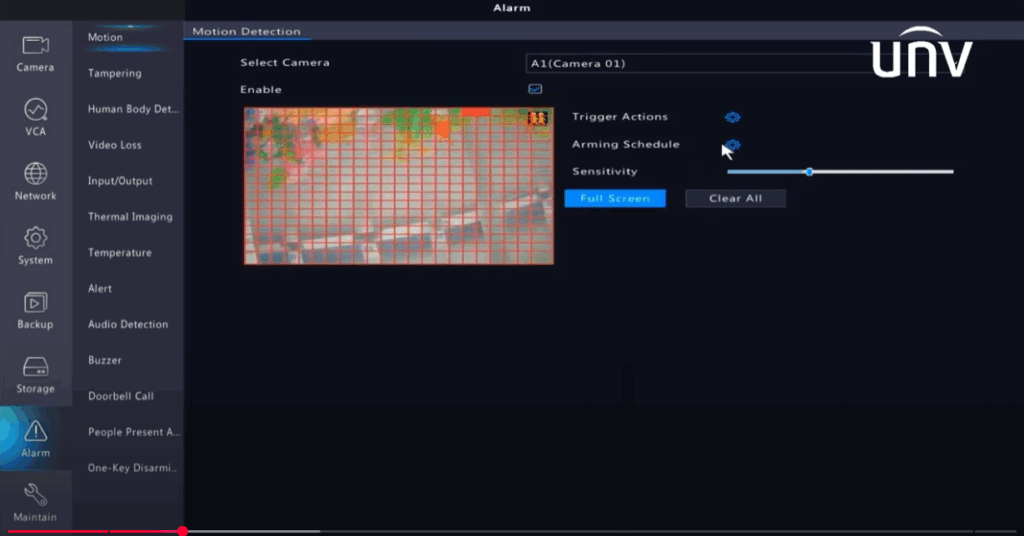Image resolution: width=1024 pixels, height=536 pixels.
Task: Click the Trigger Actions gear icon
Action: pyautogui.click(x=732, y=117)
